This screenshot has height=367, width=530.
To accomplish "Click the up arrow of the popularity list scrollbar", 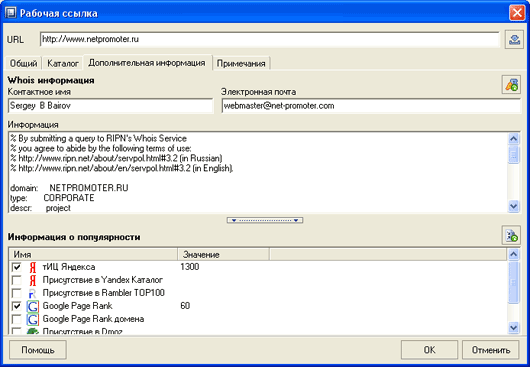I will click(513, 254).
